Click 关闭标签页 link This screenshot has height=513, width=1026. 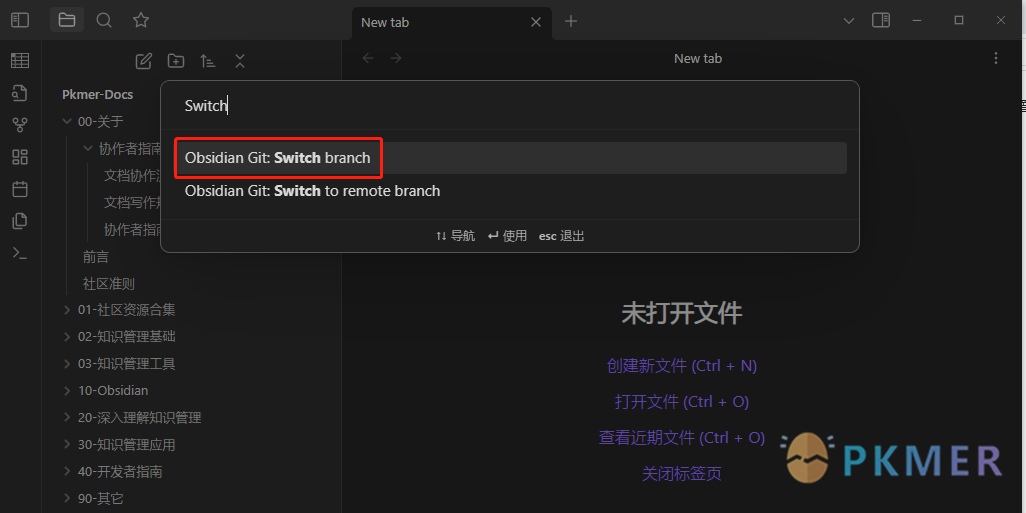click(682, 473)
